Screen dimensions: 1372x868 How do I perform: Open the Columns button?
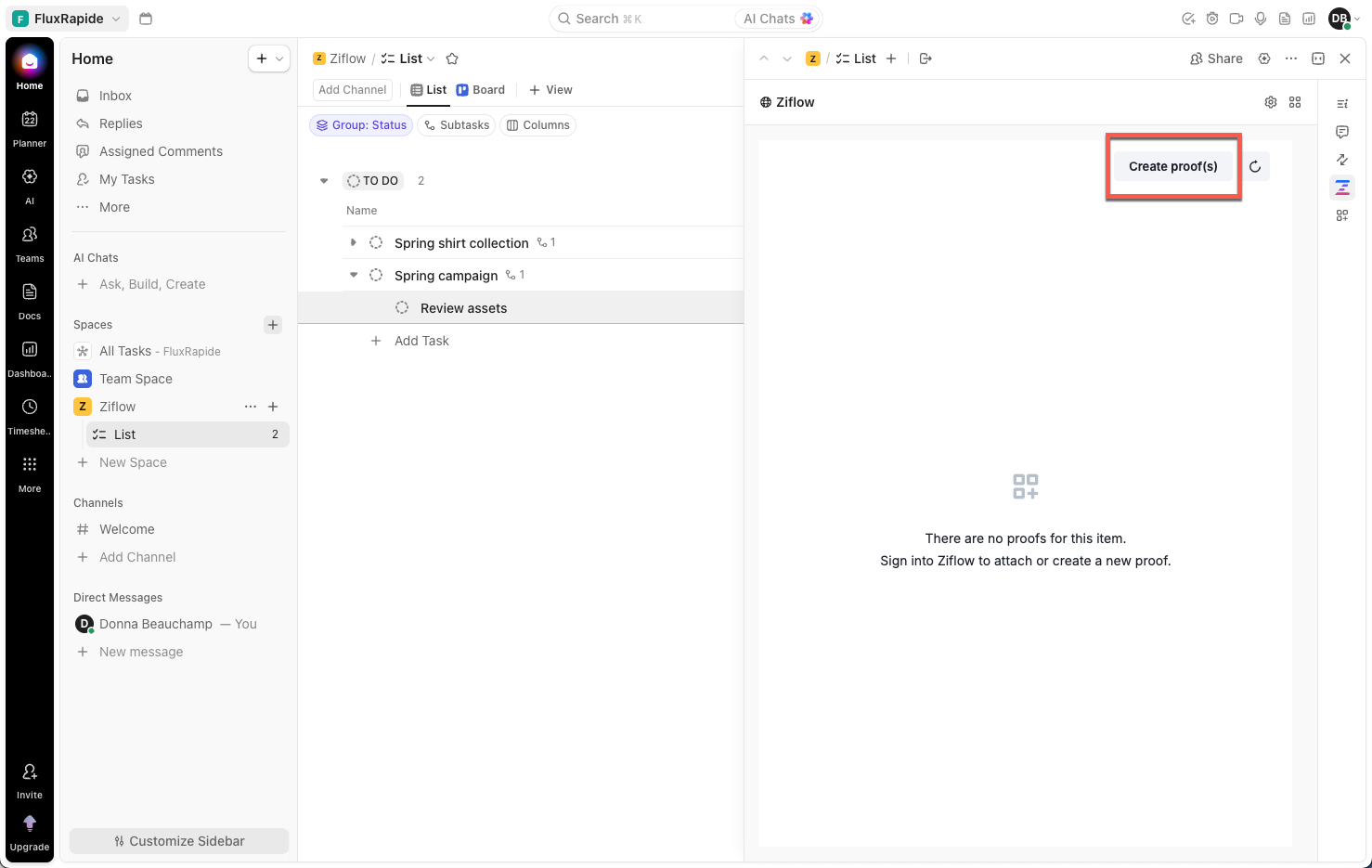(x=538, y=125)
